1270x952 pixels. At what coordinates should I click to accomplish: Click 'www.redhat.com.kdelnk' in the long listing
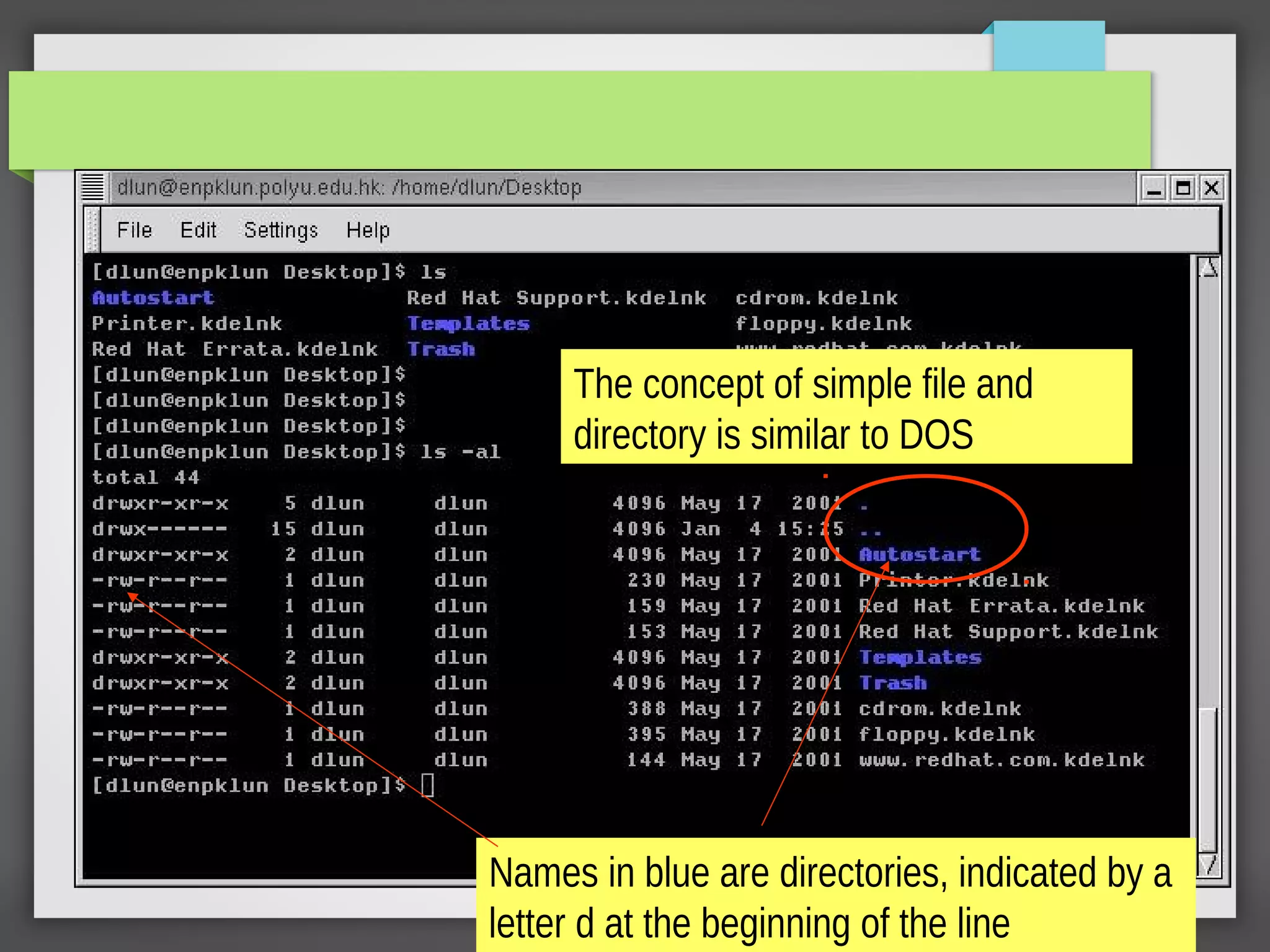coord(1001,760)
